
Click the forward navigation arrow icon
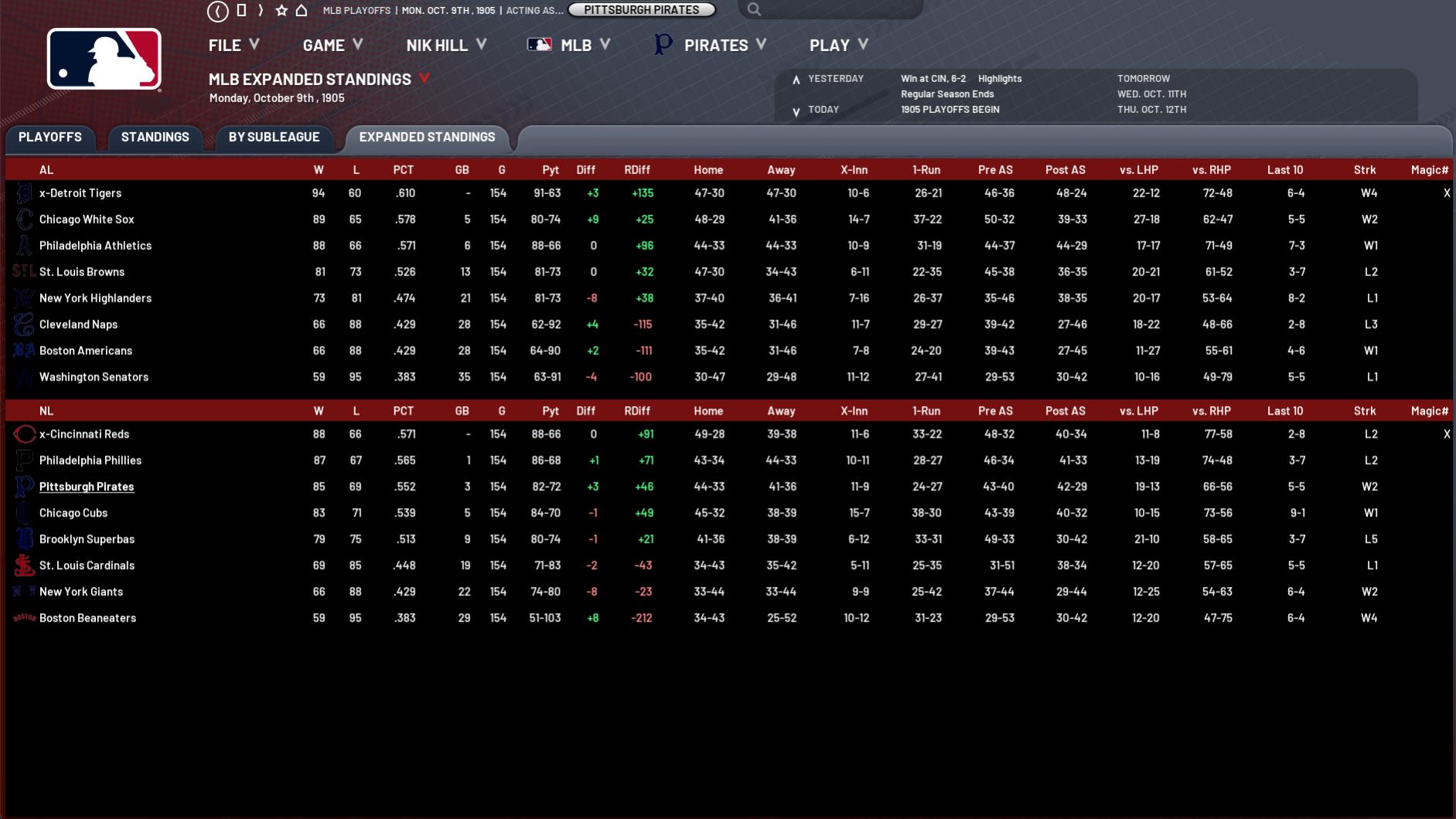point(261,11)
